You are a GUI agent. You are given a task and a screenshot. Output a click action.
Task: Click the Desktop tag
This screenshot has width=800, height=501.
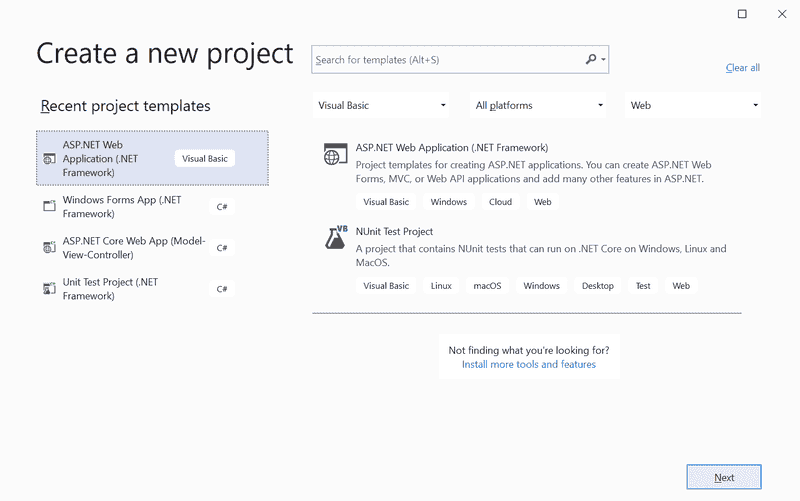597,286
